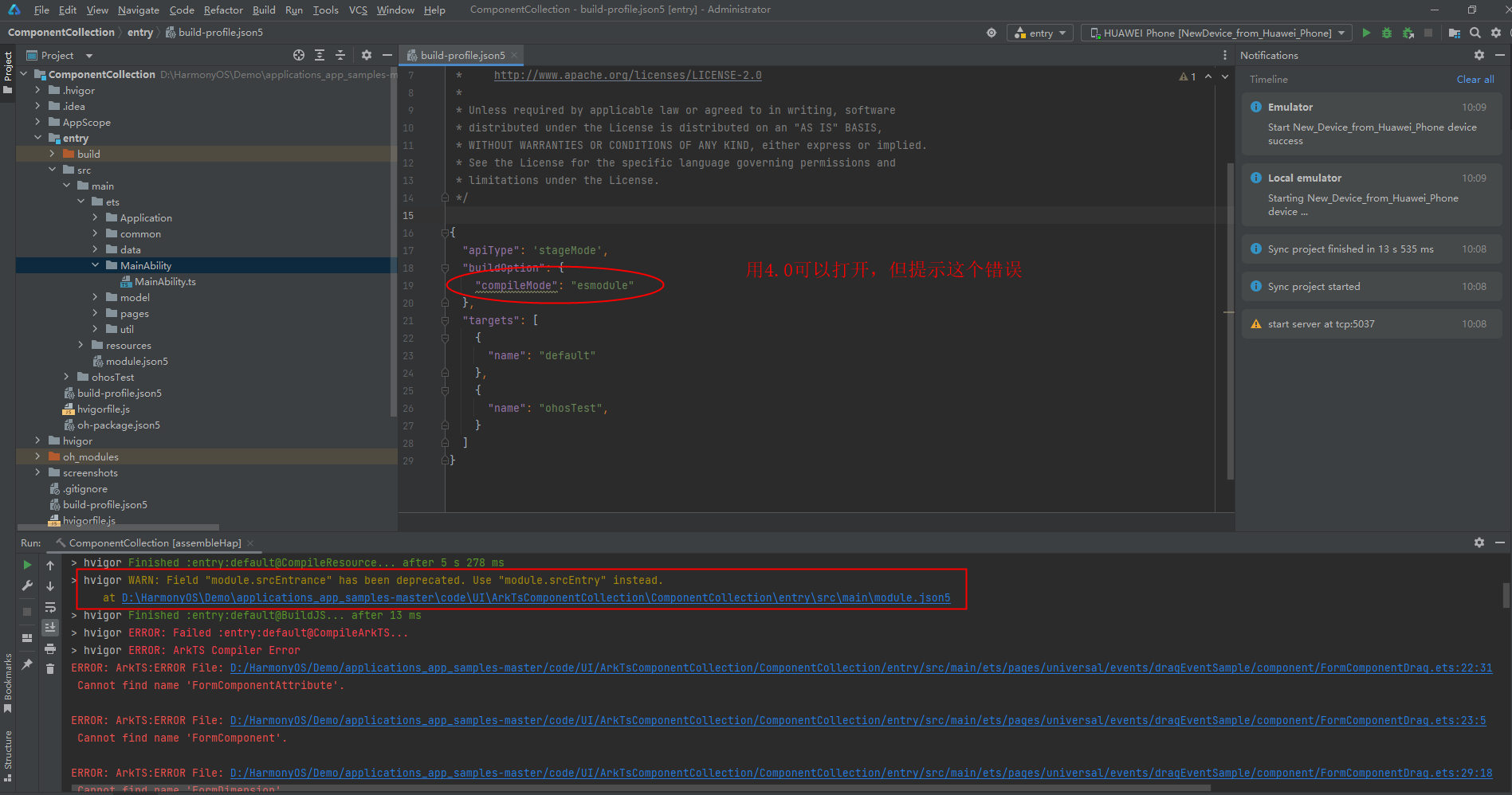Click the Debug bug icon
1512x795 pixels.
point(1387,33)
